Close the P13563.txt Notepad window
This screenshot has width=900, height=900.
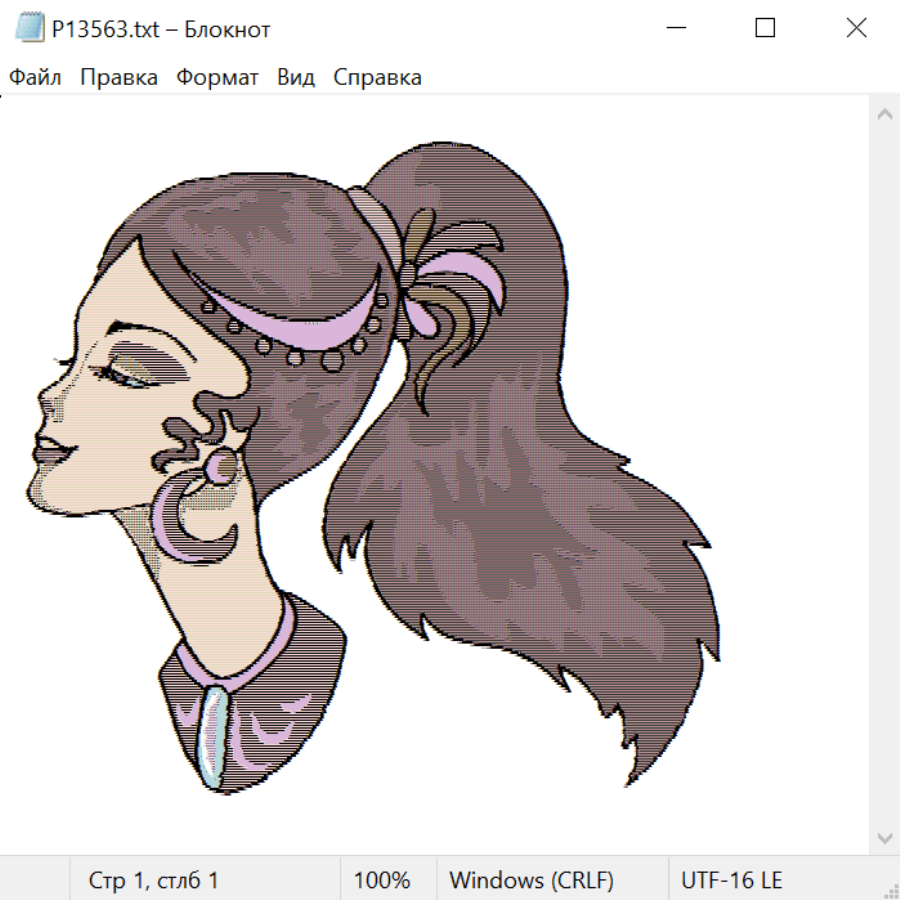pyautogui.click(x=856, y=29)
